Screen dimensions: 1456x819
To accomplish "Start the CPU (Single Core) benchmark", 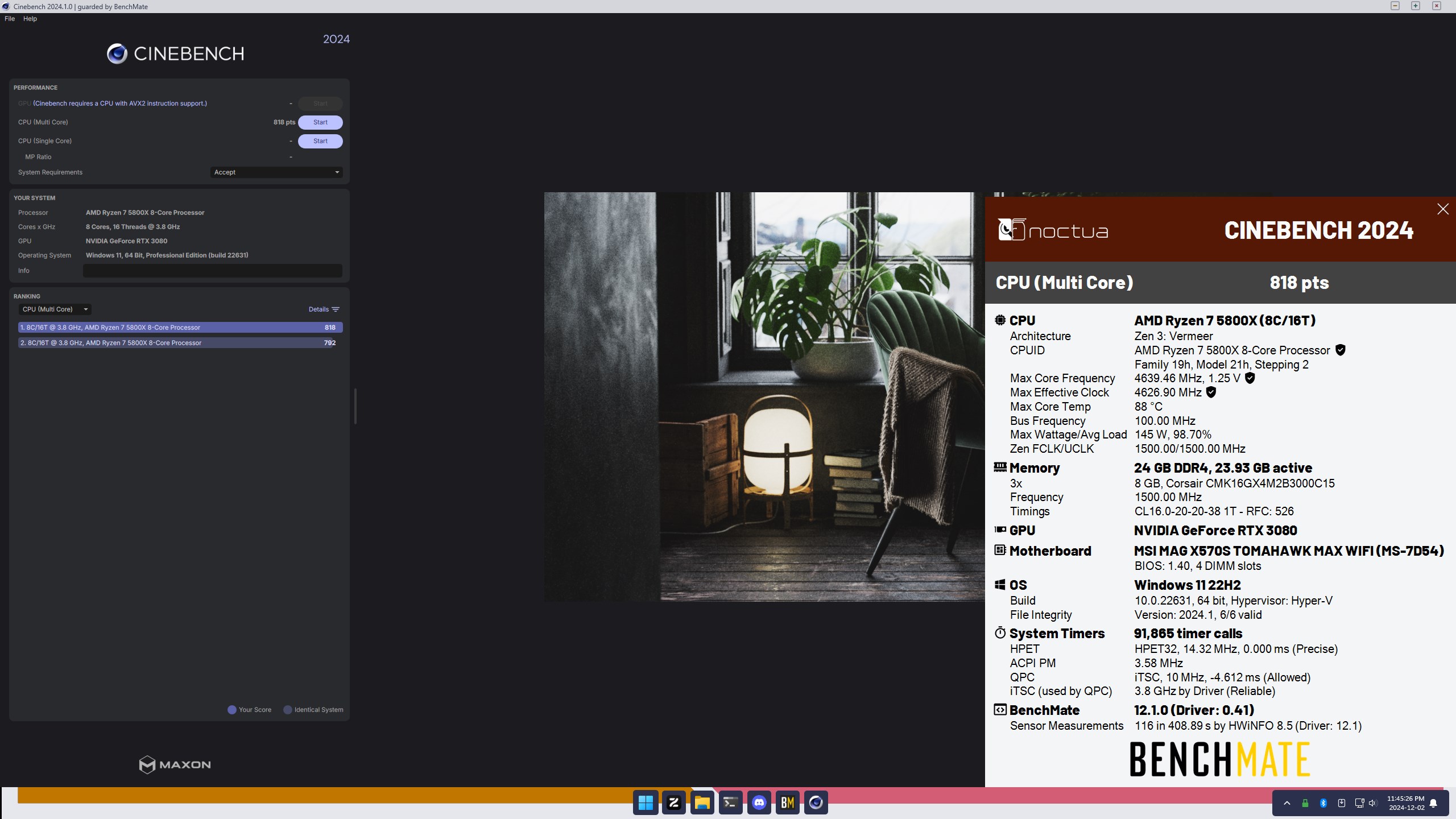I will 320,141.
